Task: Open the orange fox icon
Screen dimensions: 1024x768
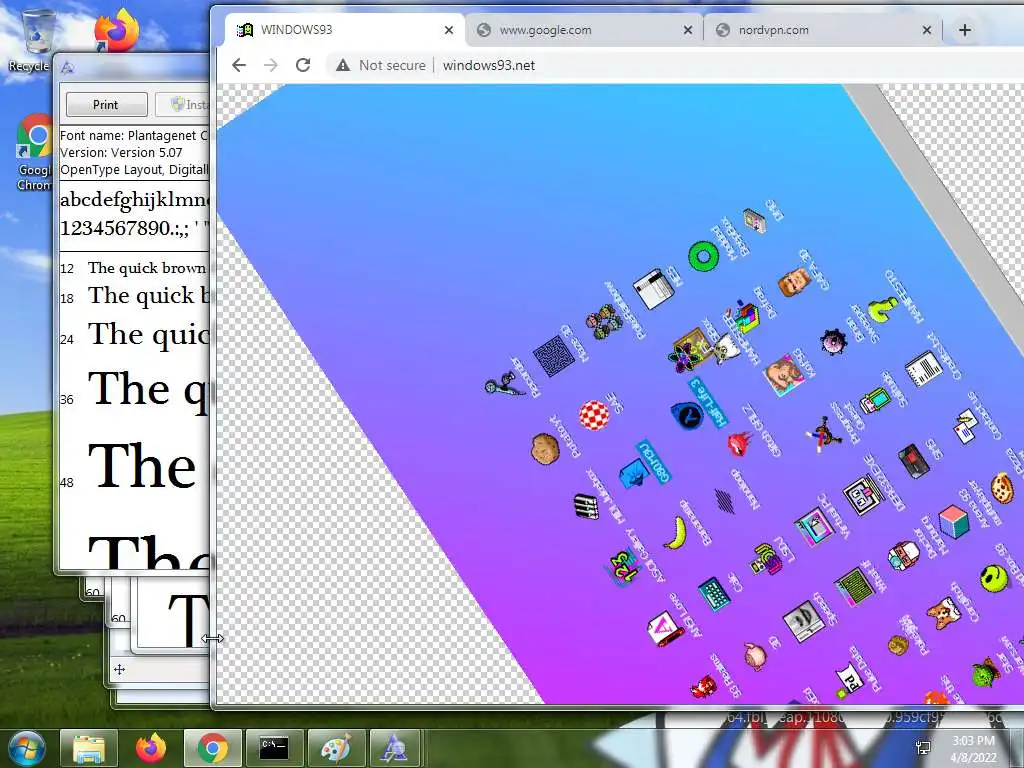Action: coord(944,613)
